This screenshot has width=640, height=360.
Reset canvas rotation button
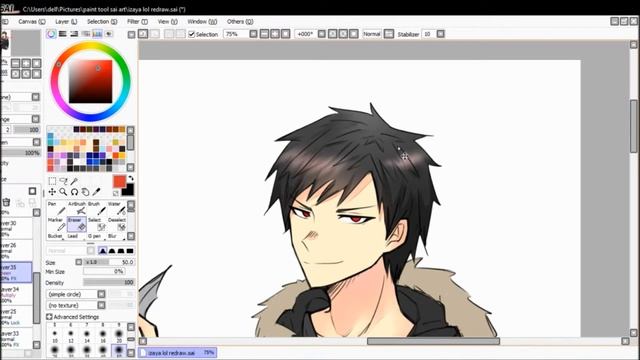pos(354,34)
